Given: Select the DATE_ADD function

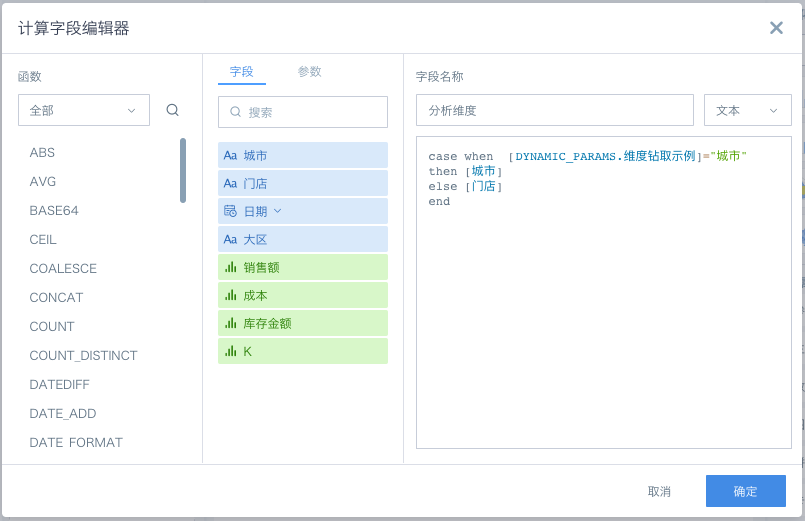Looking at the screenshot, I should pos(63,413).
